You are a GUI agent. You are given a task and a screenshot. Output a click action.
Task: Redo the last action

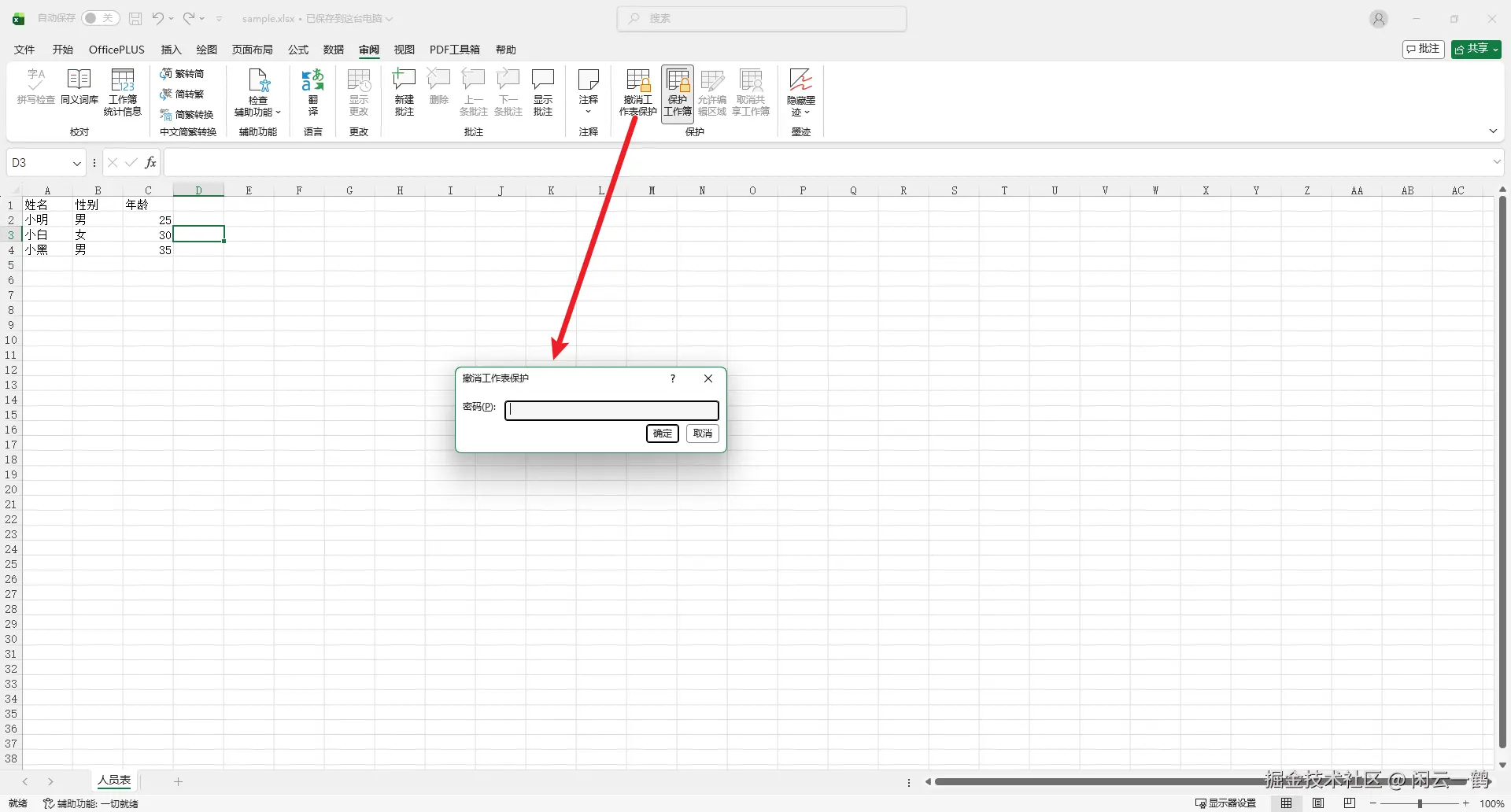(189, 18)
